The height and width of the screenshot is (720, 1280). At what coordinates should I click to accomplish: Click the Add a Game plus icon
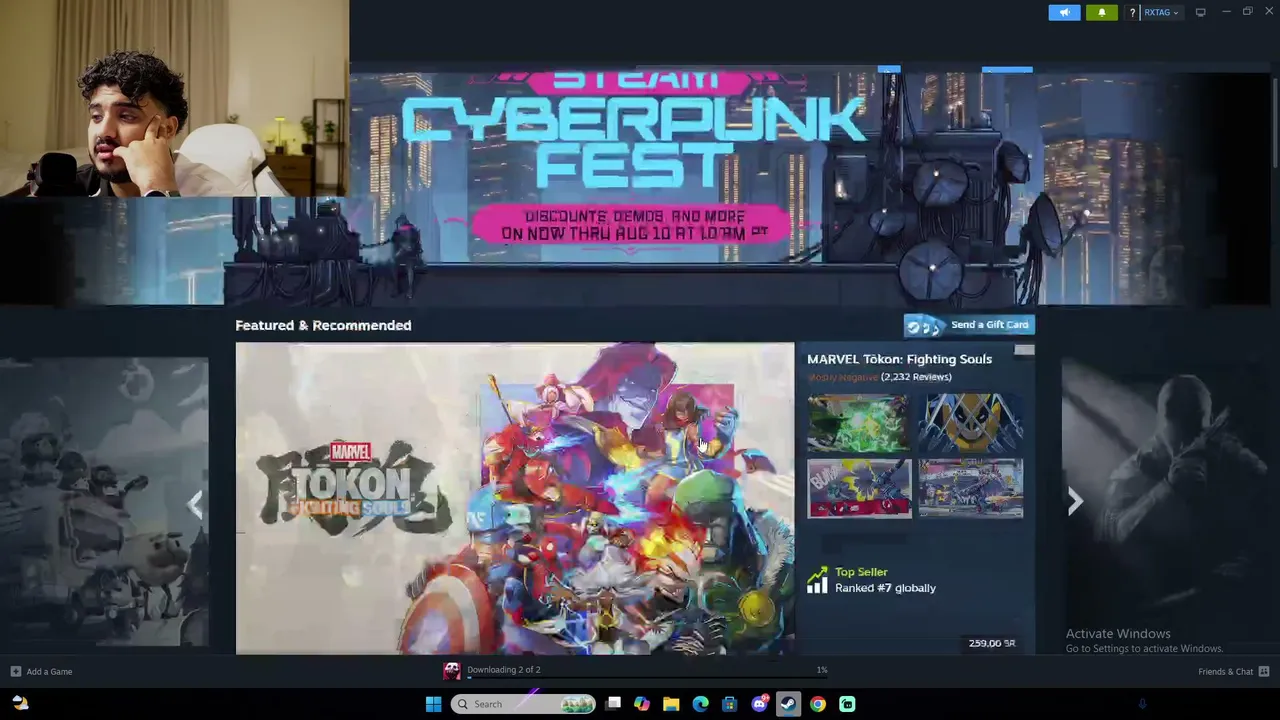pos(16,672)
